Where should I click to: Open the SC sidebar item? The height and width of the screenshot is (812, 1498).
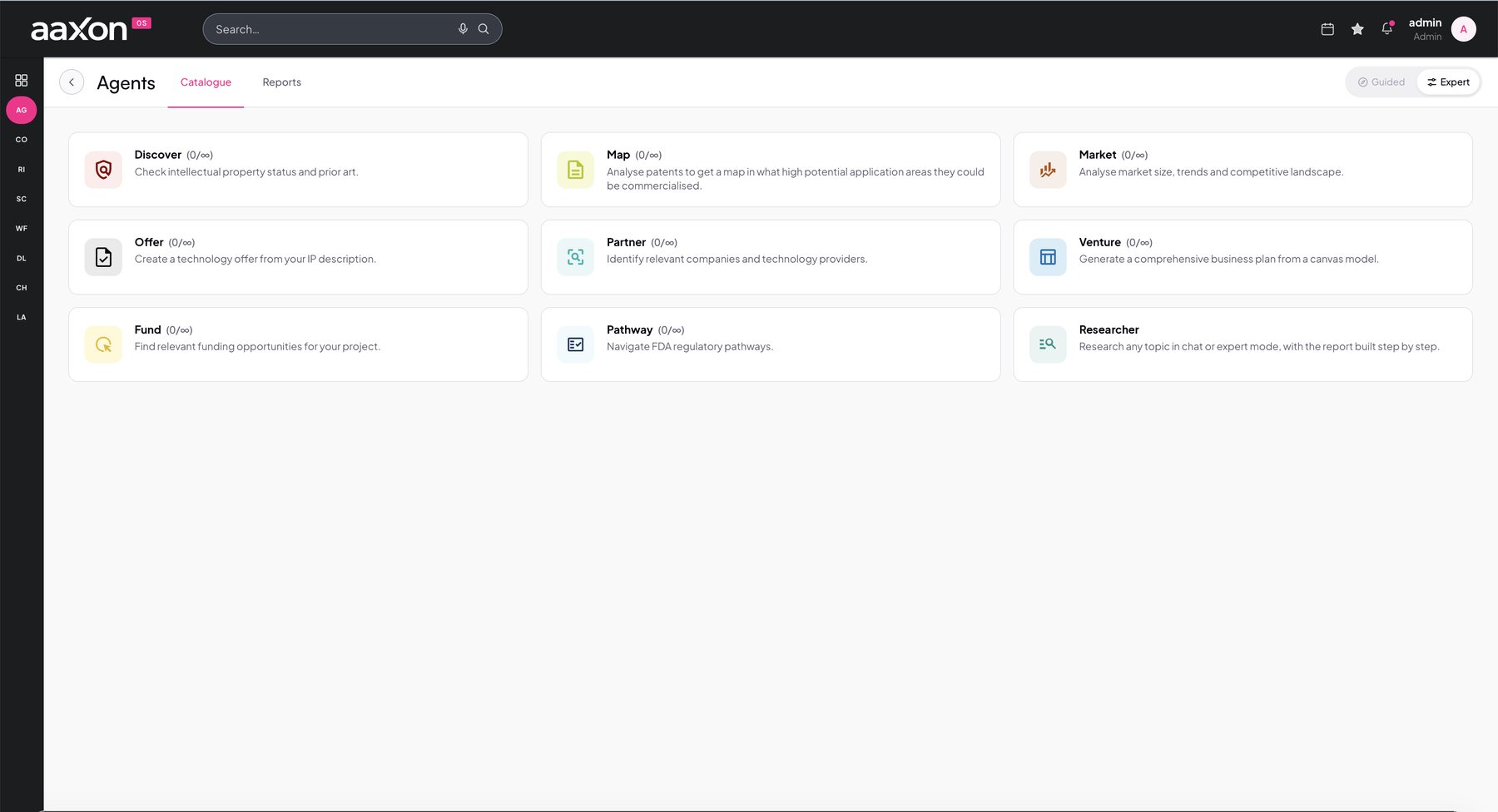pos(22,199)
